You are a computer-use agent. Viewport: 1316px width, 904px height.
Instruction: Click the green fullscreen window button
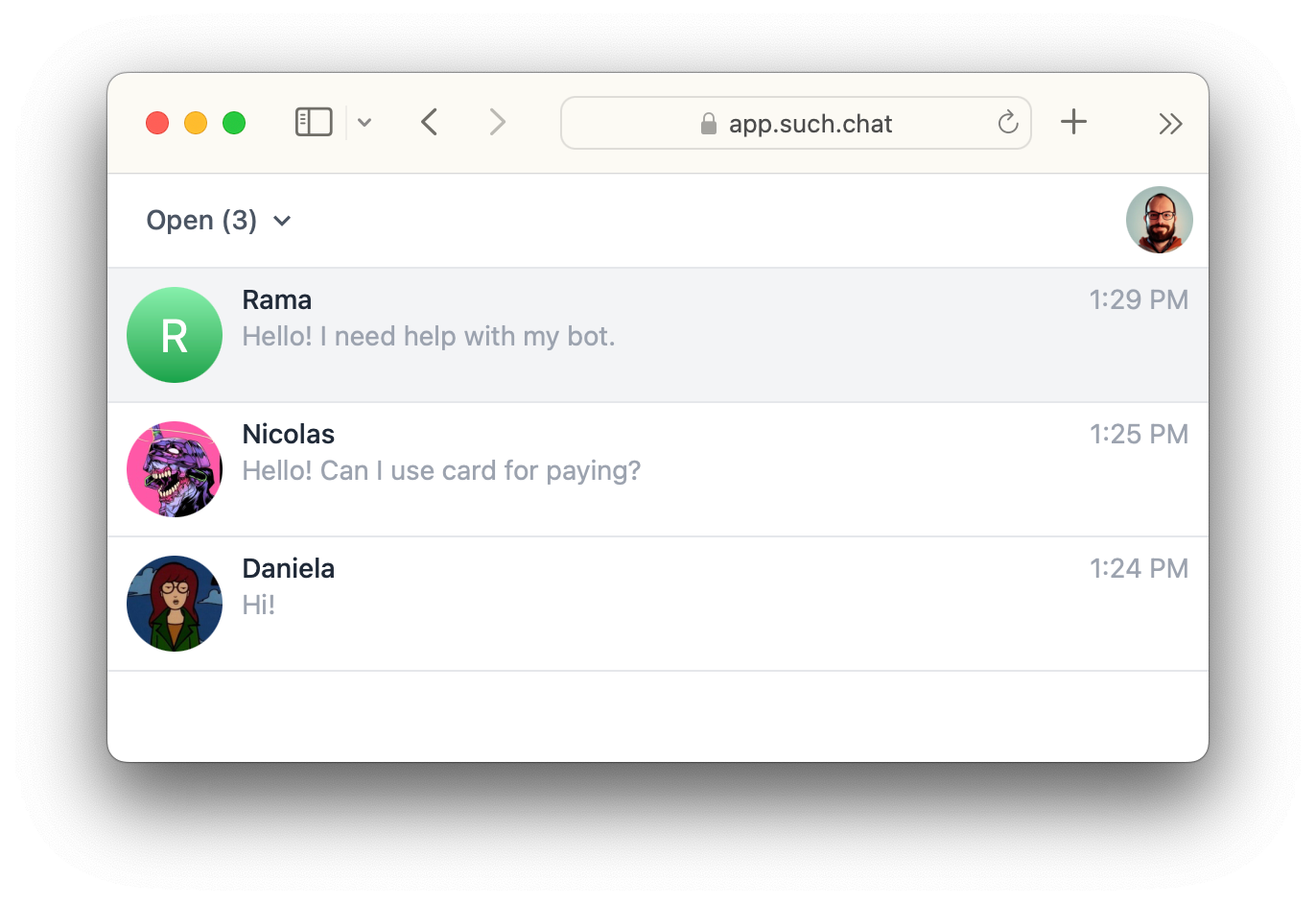234,123
